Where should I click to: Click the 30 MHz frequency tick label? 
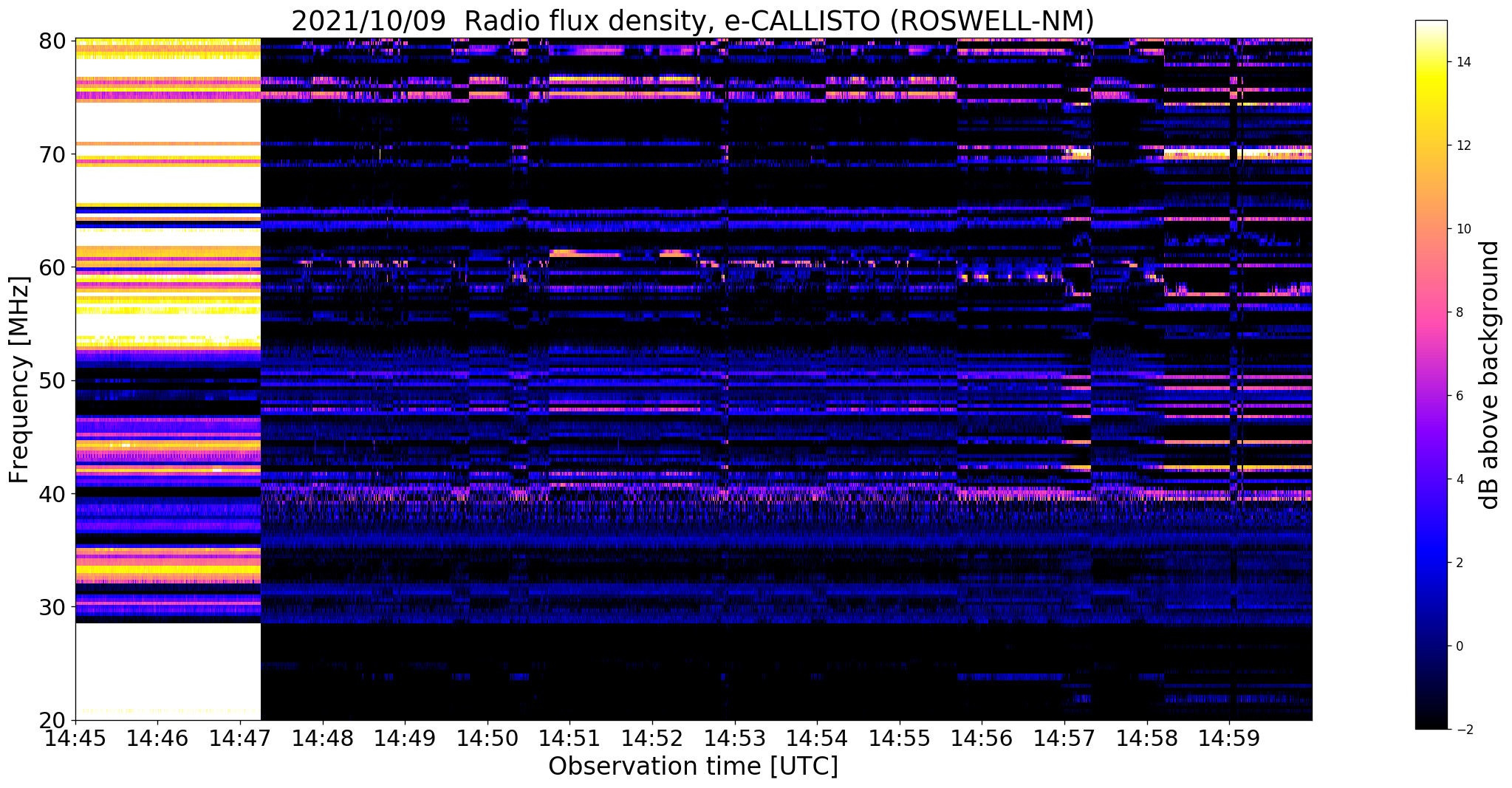point(52,607)
